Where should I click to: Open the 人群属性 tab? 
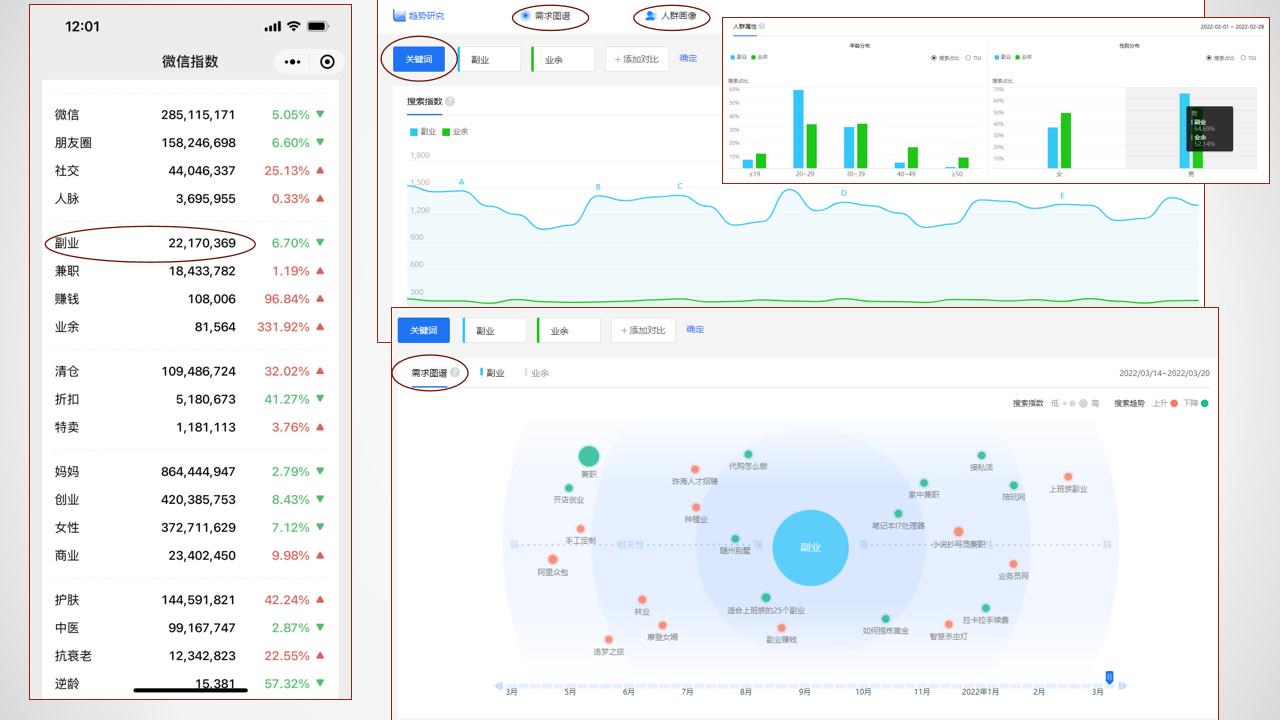point(745,27)
